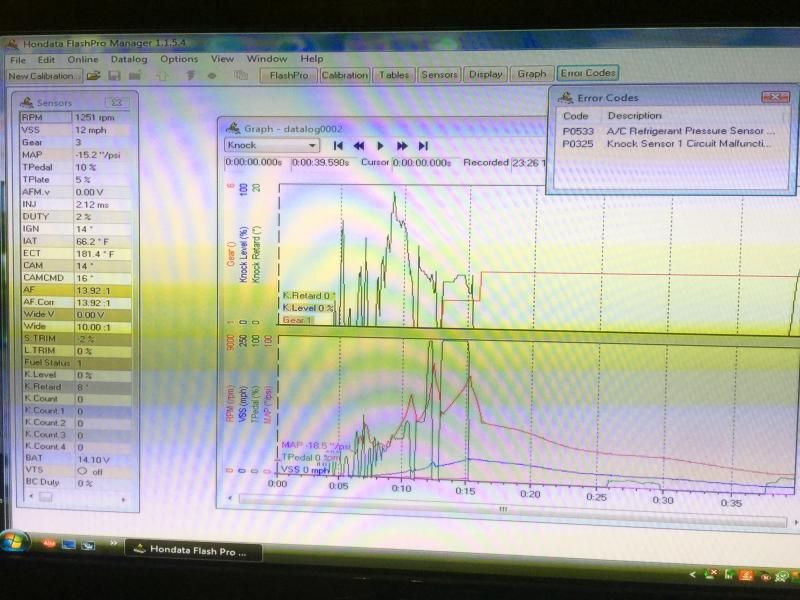The height and width of the screenshot is (600, 800).
Task: Play the datalog0002 recording
Action: coord(380,146)
